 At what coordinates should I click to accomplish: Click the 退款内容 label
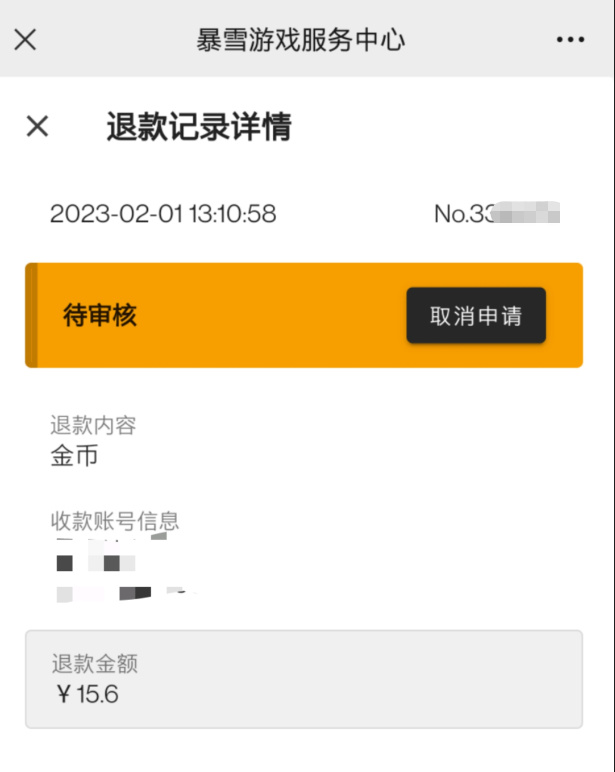click(x=93, y=425)
